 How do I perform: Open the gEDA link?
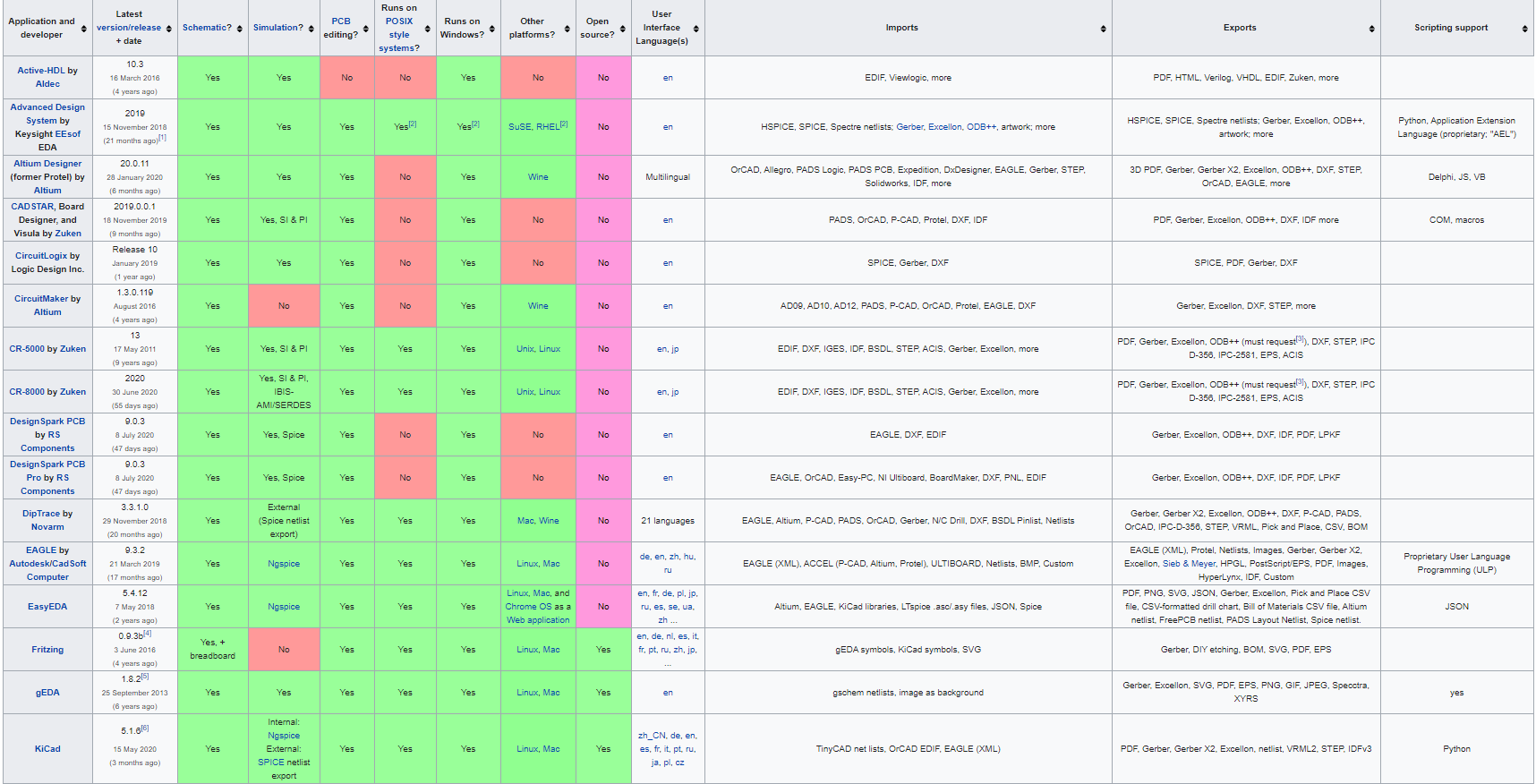coord(47,693)
